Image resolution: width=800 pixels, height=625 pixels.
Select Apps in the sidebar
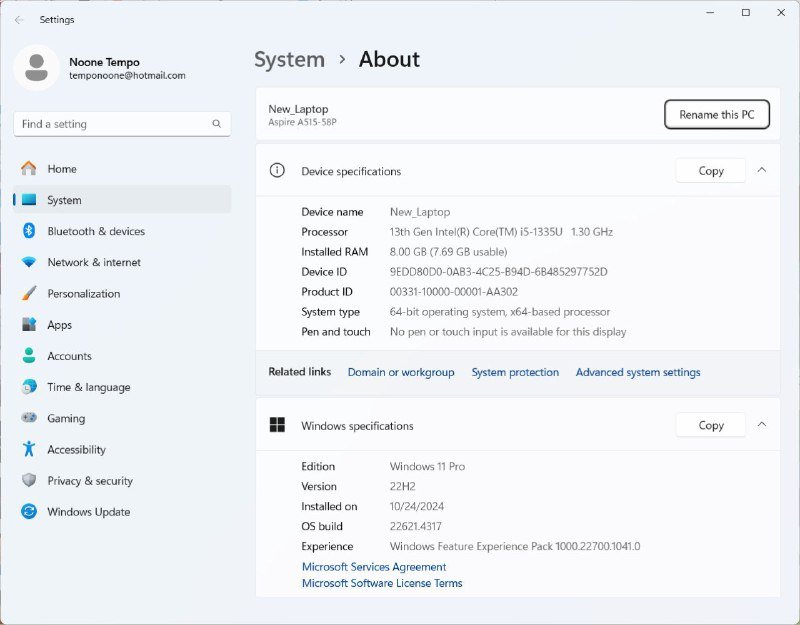(122, 324)
